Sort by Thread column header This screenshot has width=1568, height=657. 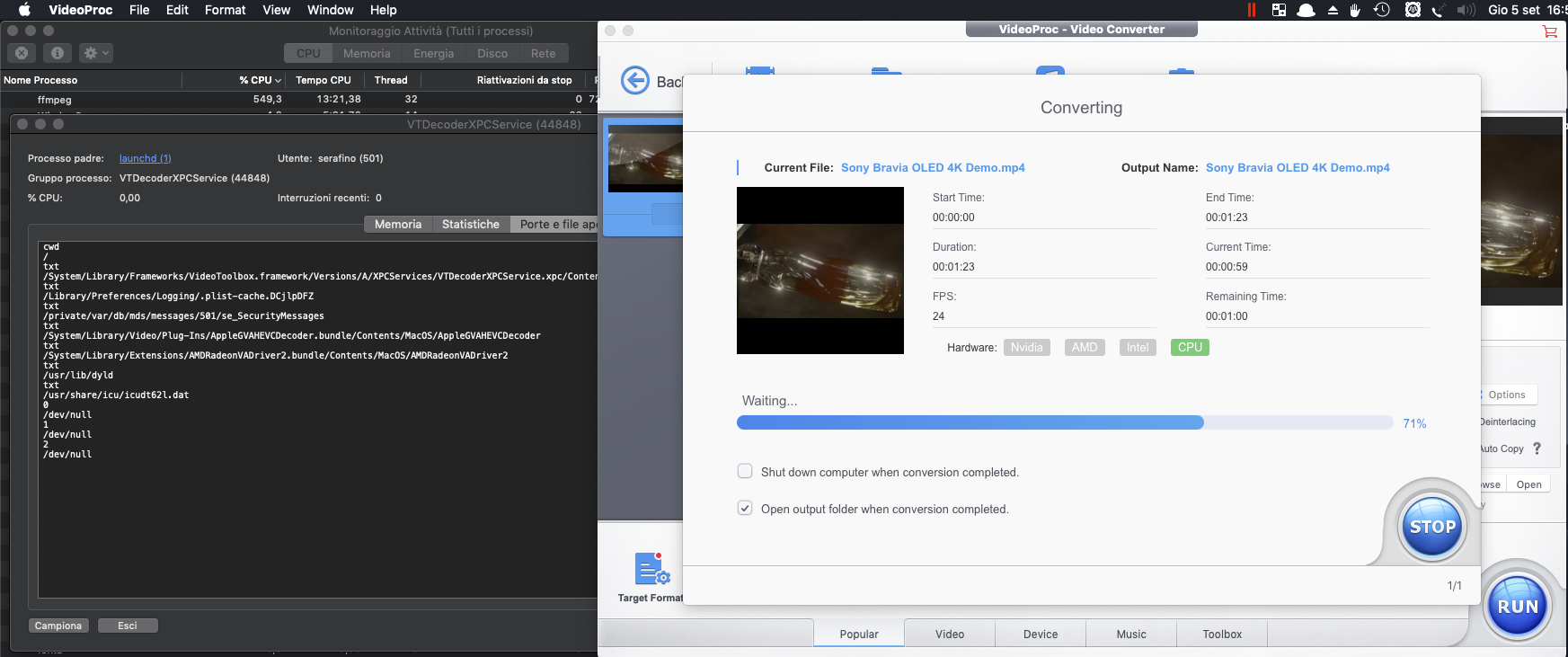coord(391,80)
